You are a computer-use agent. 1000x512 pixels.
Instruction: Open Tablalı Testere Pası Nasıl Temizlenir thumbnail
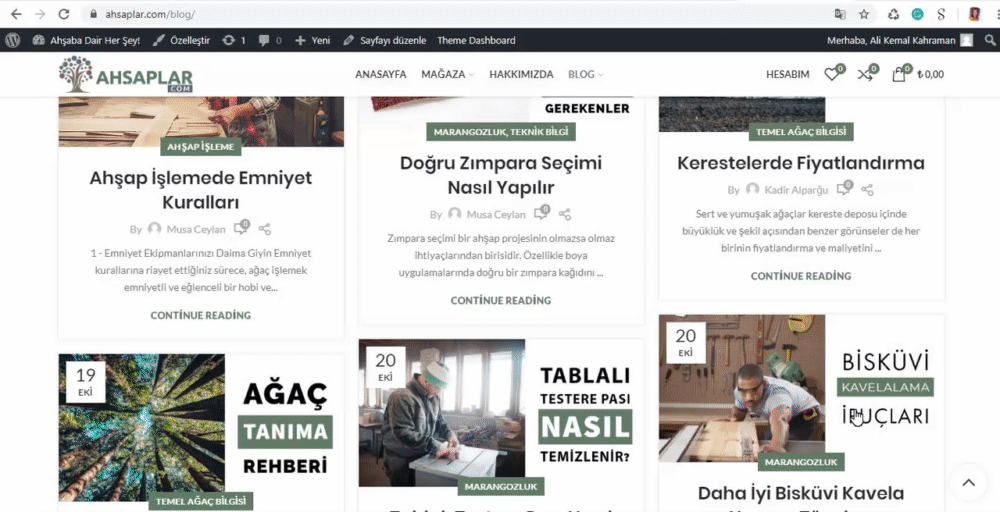point(501,413)
